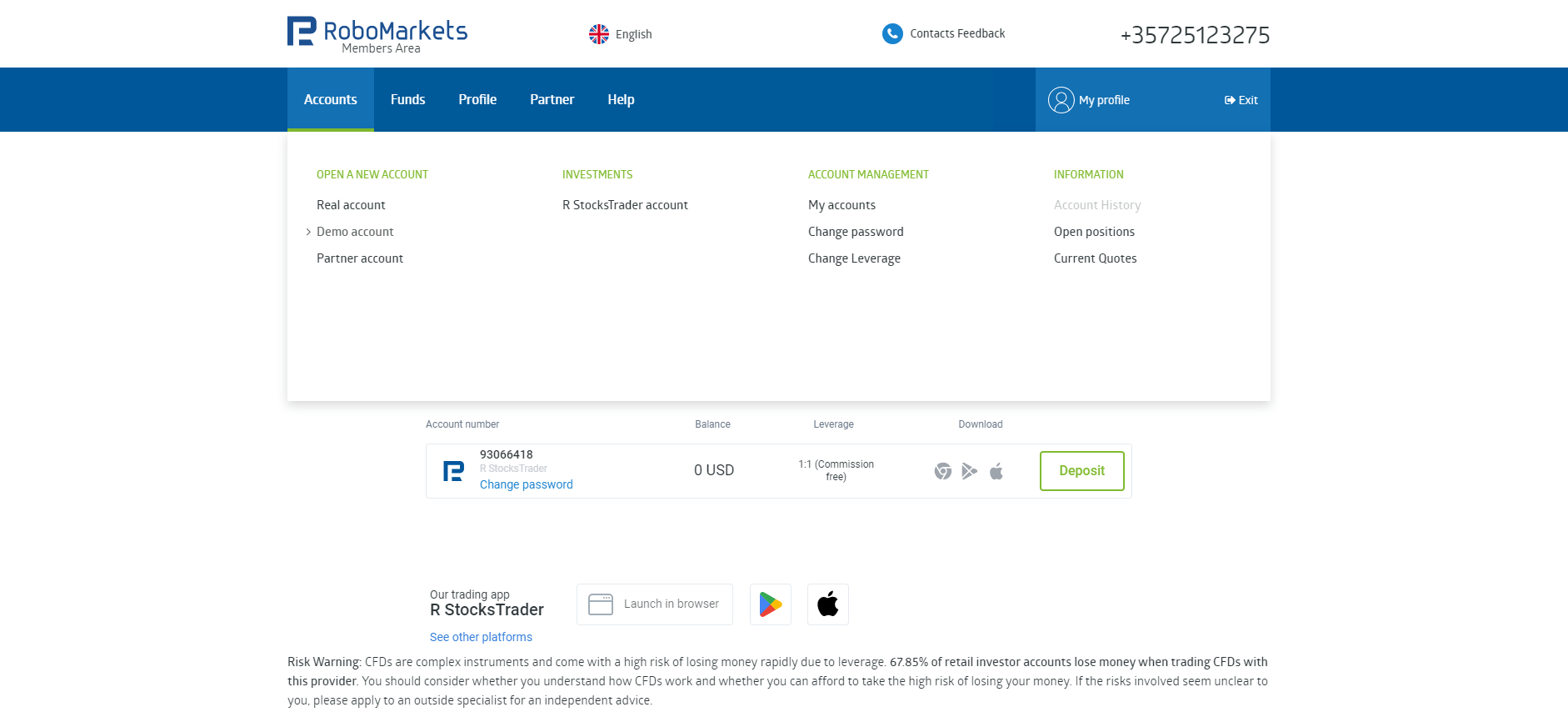The width and height of the screenshot is (1568, 727).
Task: Open the Partner menu
Action: tap(552, 99)
